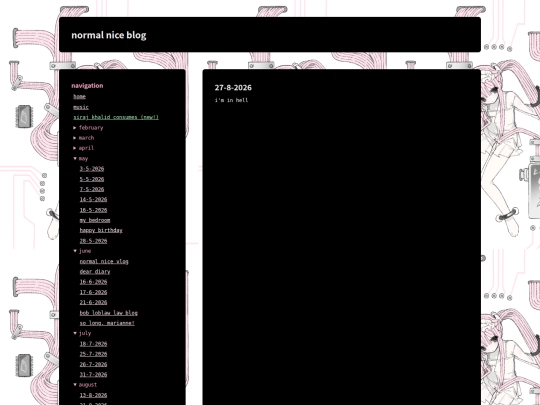Open the music page link
540x405 pixels.
point(81,107)
